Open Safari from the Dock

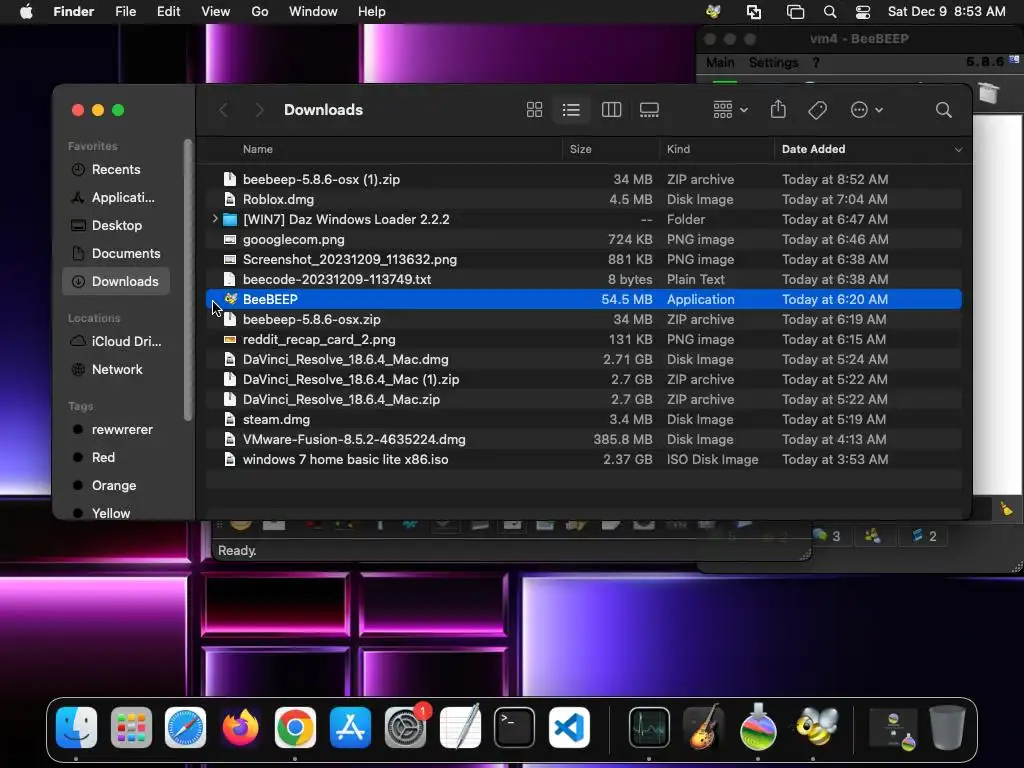(185, 728)
